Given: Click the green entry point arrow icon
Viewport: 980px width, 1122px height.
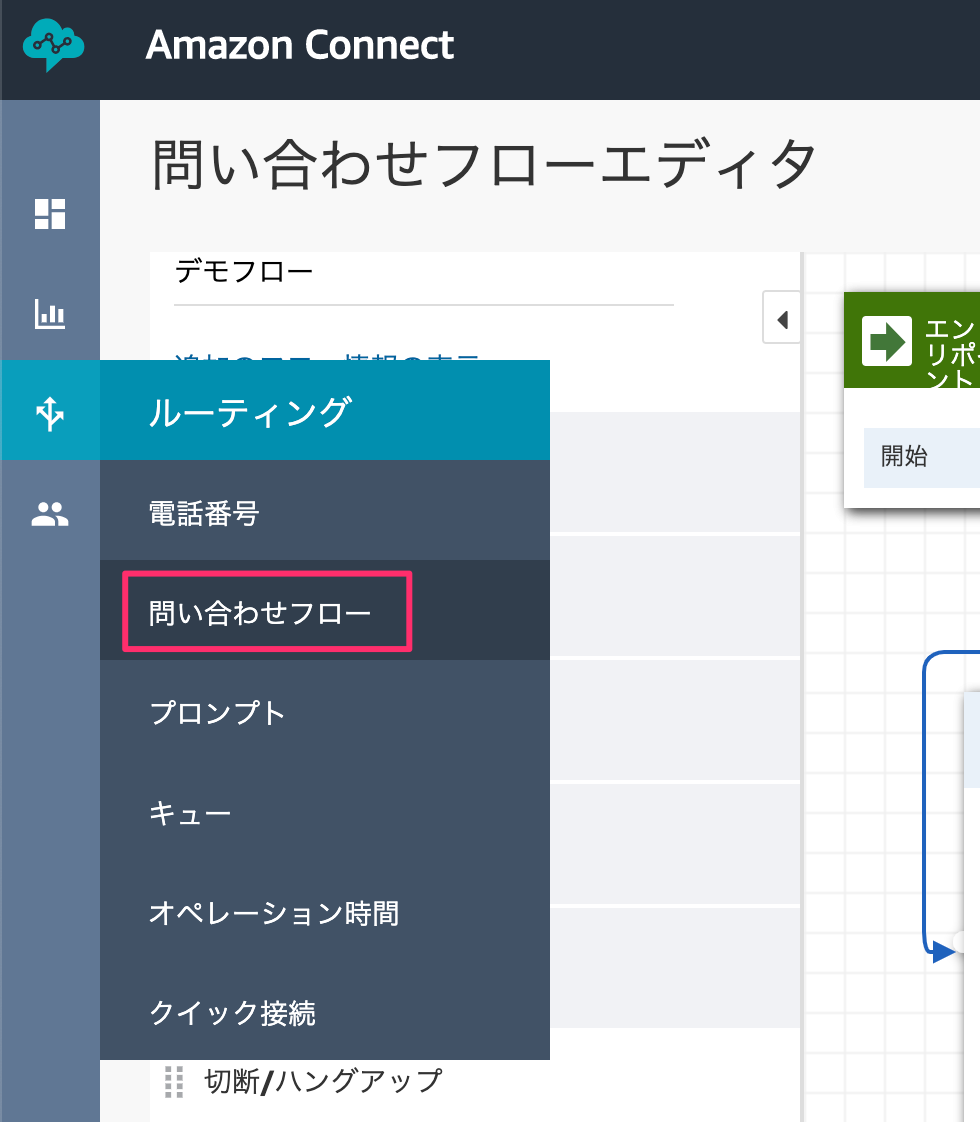Looking at the screenshot, I should [x=886, y=341].
